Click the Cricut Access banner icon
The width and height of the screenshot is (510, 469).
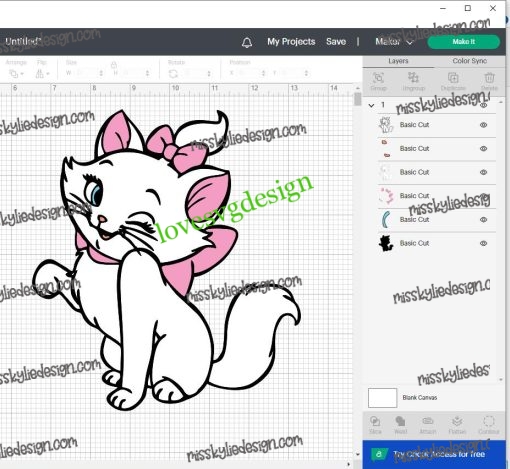click(378, 454)
